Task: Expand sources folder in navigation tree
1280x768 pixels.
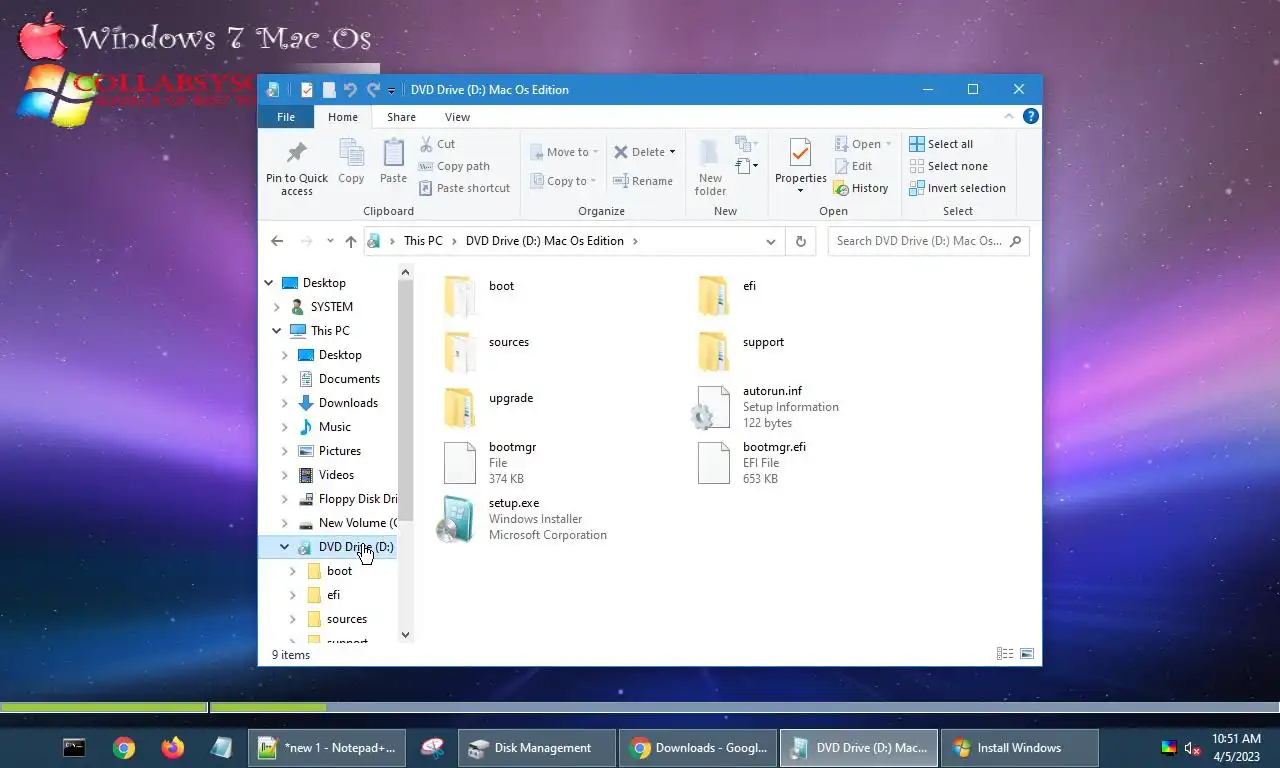Action: [x=293, y=619]
